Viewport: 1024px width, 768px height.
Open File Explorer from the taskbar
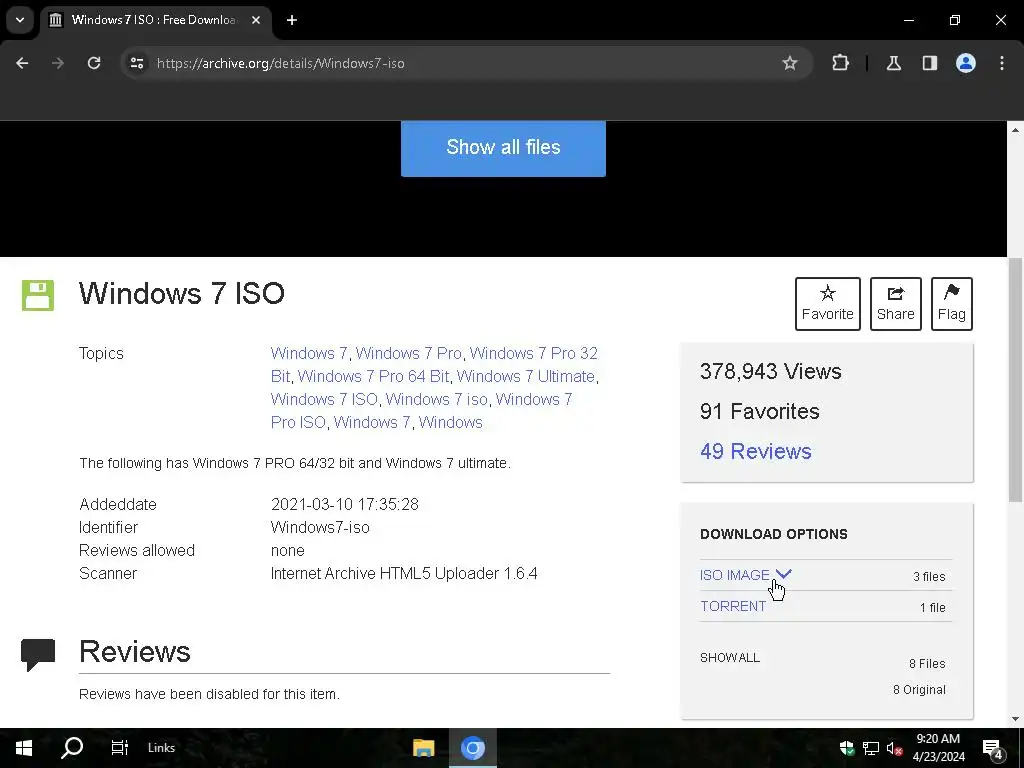(x=424, y=748)
